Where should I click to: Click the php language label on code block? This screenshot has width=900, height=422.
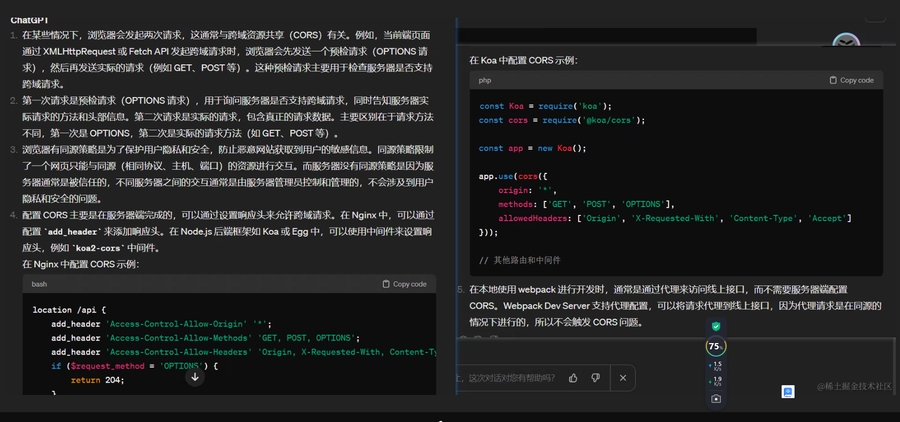pyautogui.click(x=485, y=80)
